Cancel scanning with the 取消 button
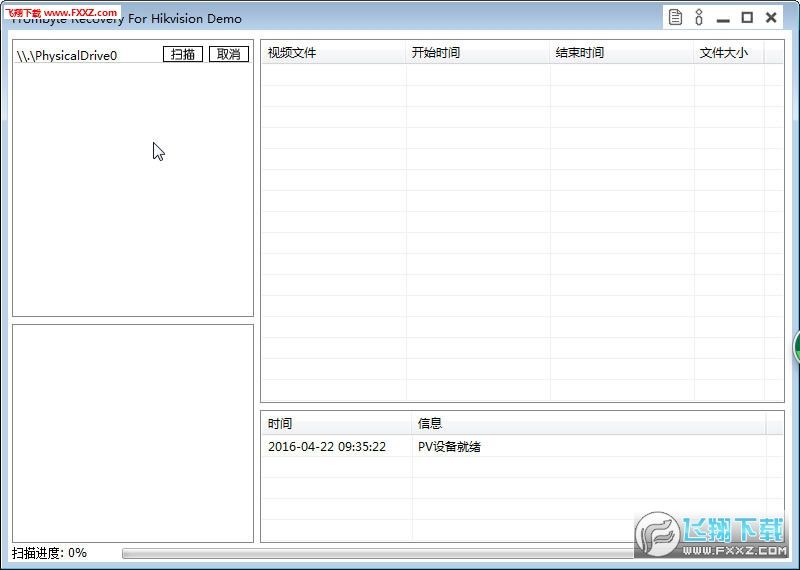Image resolution: width=800 pixels, height=570 pixels. click(229, 54)
